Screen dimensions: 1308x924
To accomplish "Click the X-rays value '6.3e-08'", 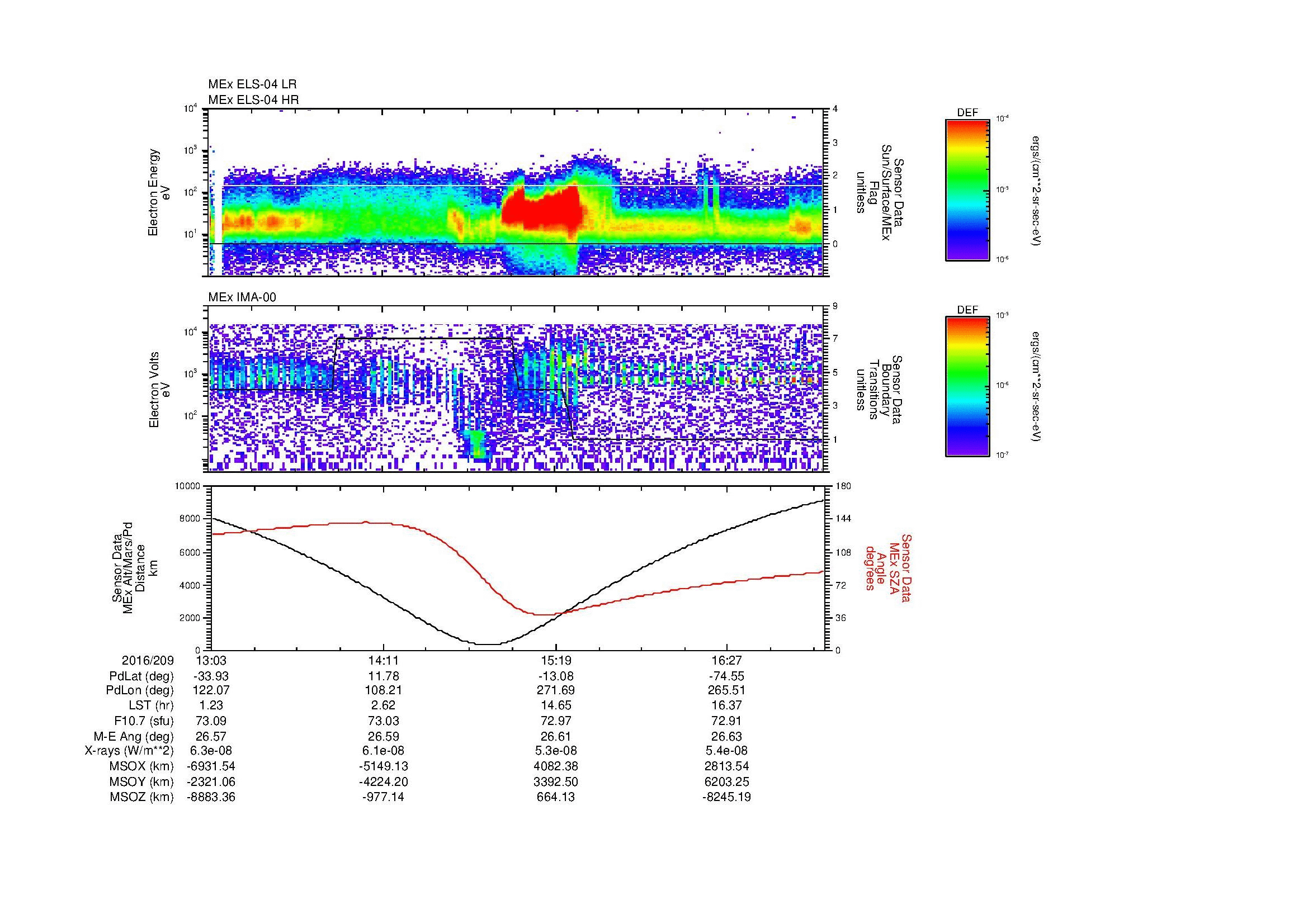I will click(211, 751).
